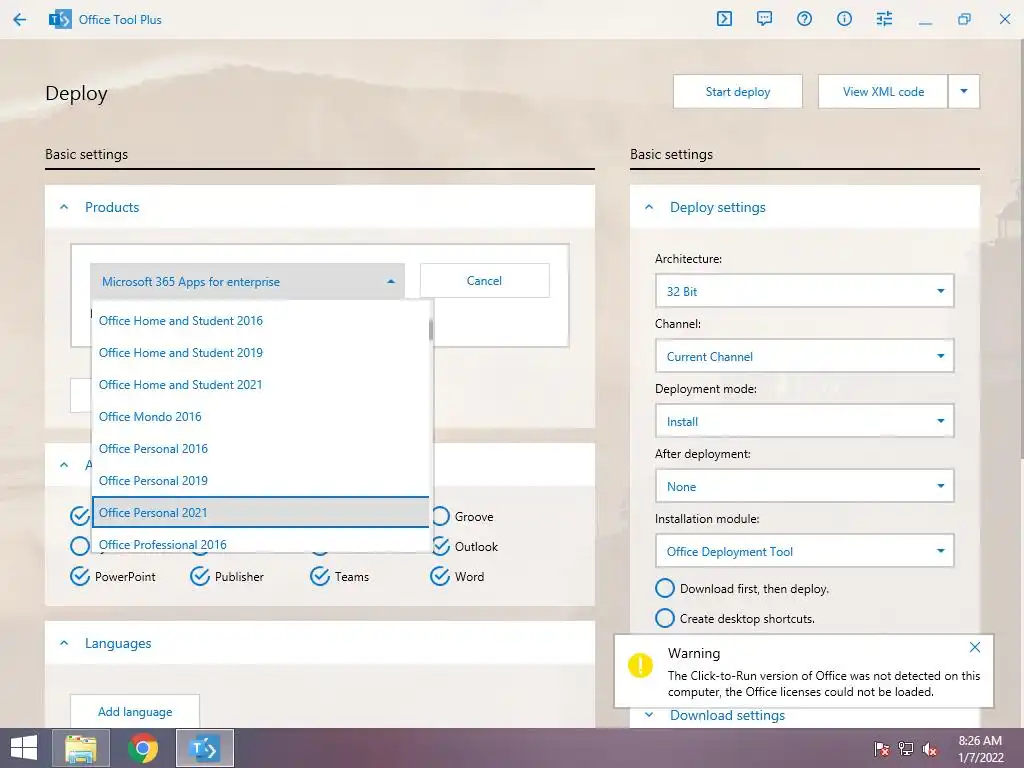Screen dimensions: 1024x768
Task: Collapse the Languages section
Action: click(64, 643)
